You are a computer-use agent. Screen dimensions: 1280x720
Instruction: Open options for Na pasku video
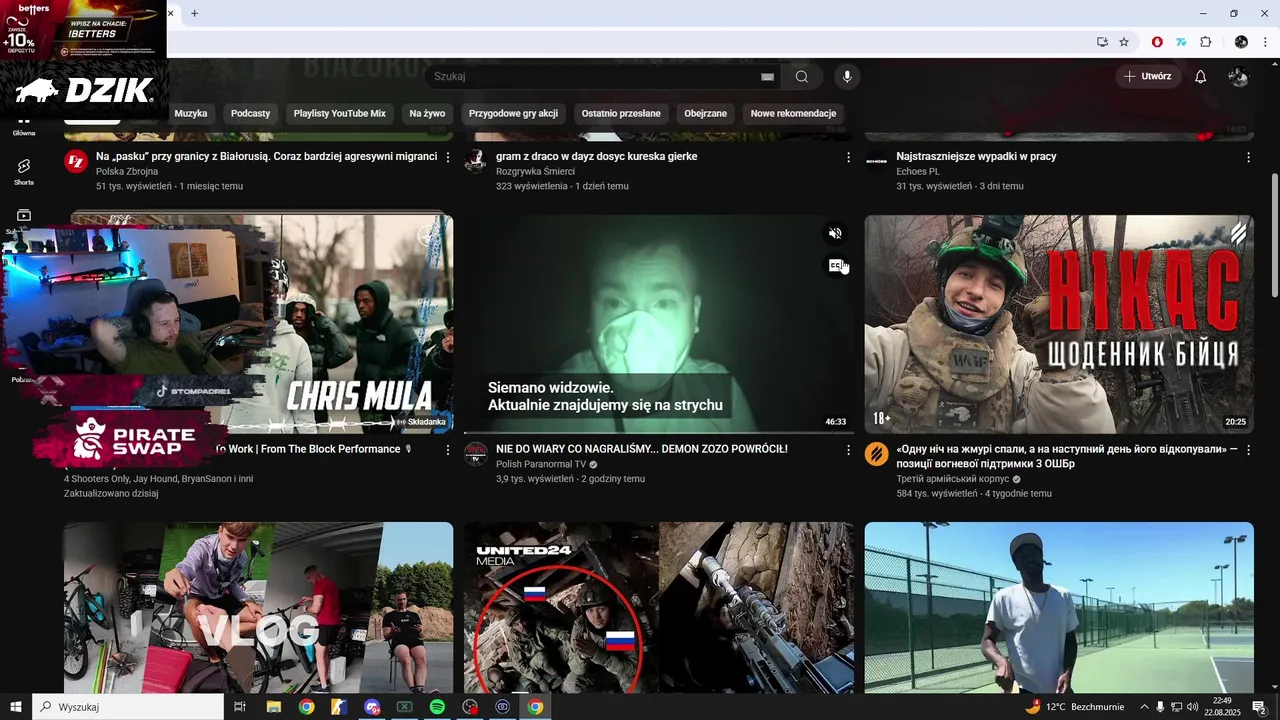coord(448,157)
